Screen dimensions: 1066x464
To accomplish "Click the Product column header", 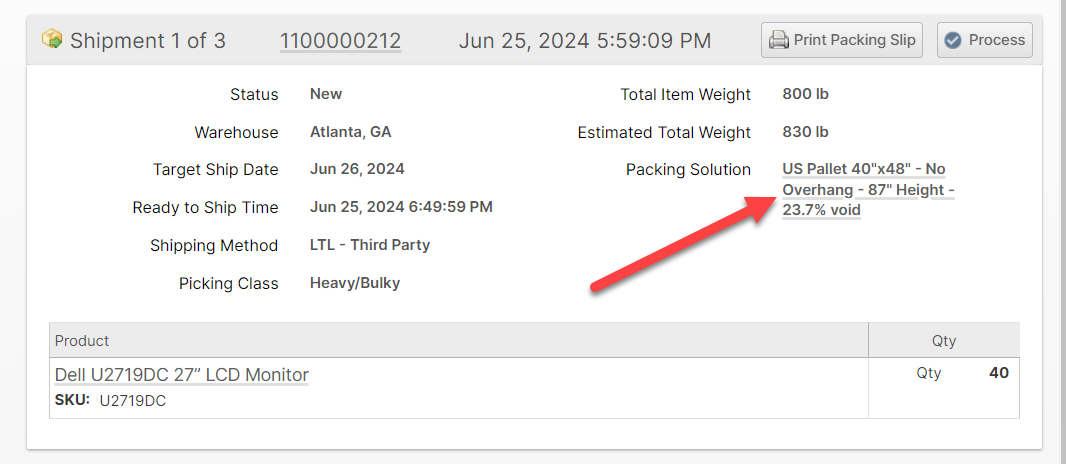I will tap(82, 341).
